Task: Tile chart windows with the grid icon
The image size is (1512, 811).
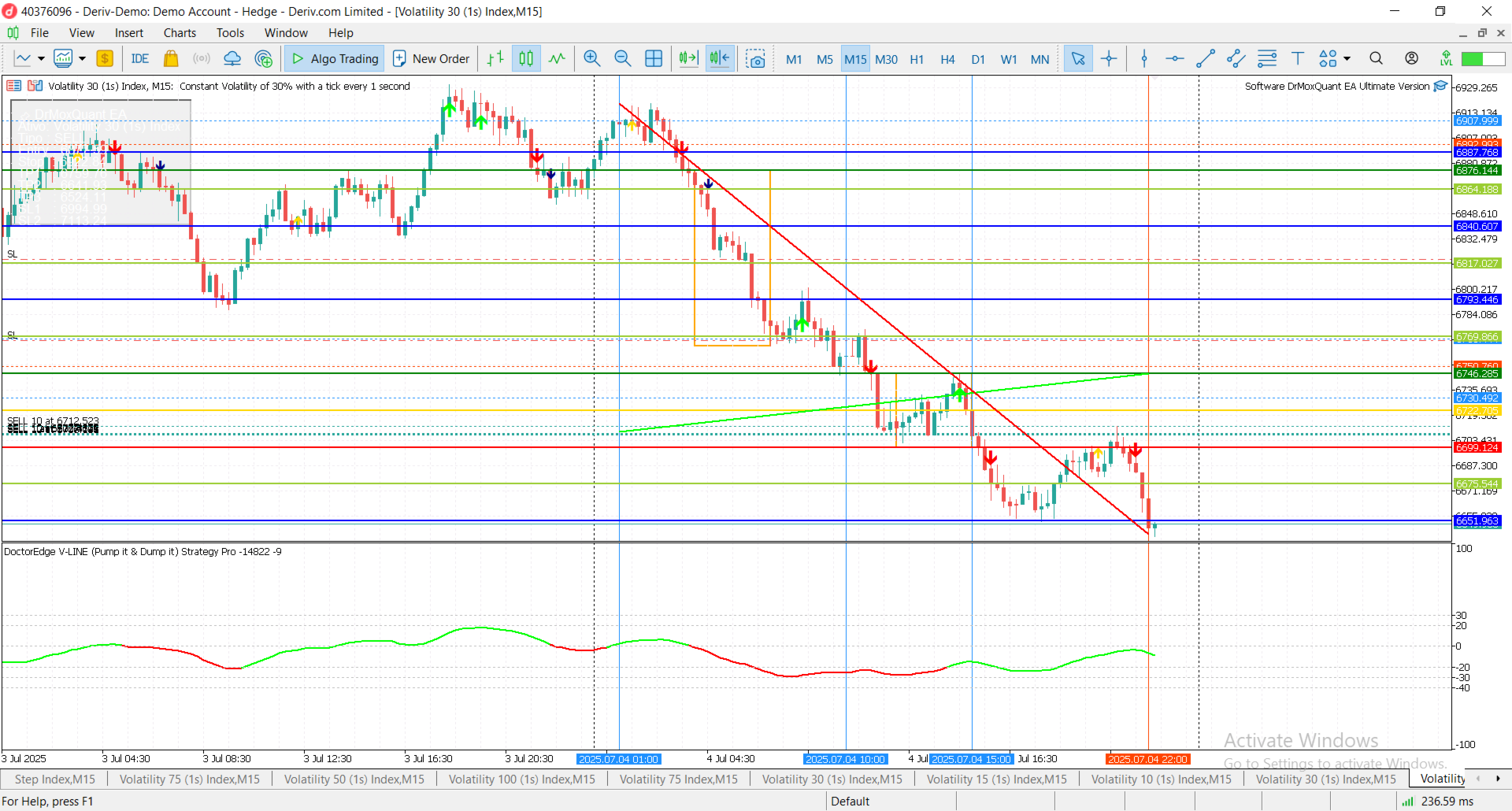Action: [x=654, y=59]
